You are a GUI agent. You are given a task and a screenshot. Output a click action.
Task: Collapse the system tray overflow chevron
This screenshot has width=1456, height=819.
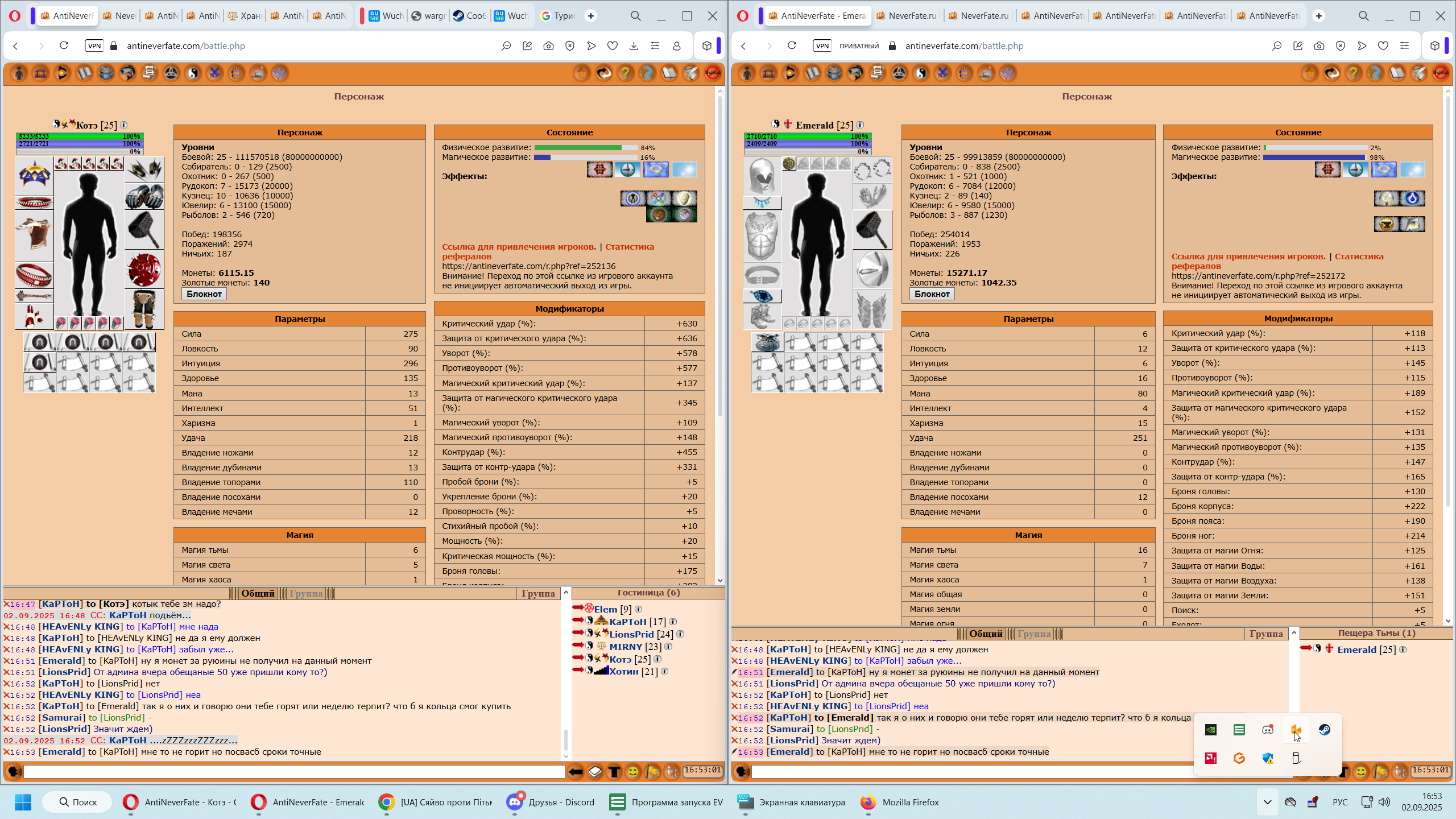pyautogui.click(x=1267, y=802)
